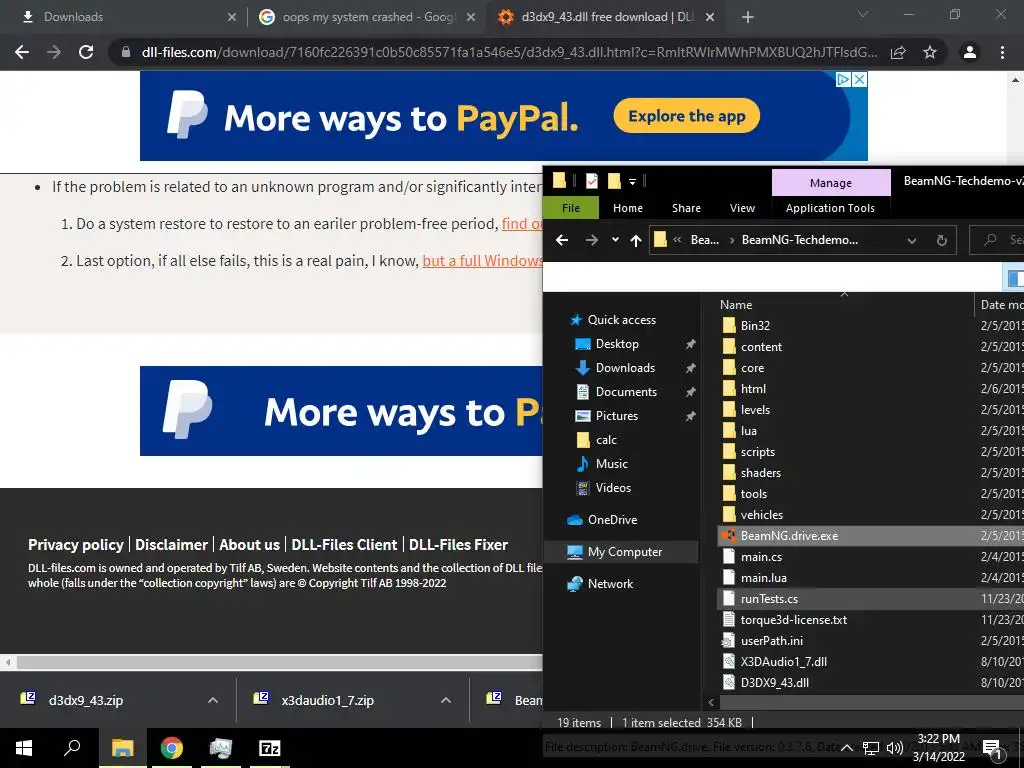Select My Computer in navigation pane
This screenshot has height=768, width=1024.
point(624,552)
